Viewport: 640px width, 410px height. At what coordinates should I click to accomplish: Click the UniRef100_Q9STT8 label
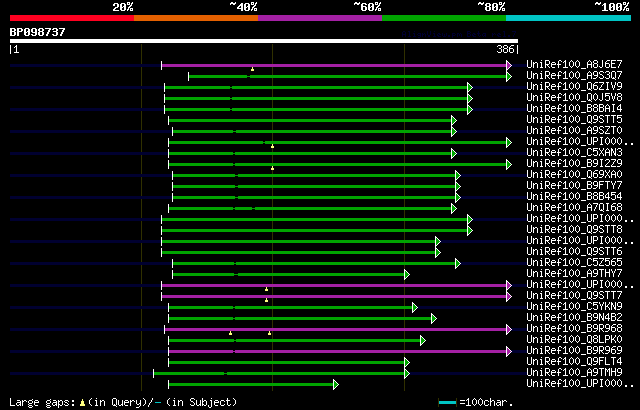(574, 230)
